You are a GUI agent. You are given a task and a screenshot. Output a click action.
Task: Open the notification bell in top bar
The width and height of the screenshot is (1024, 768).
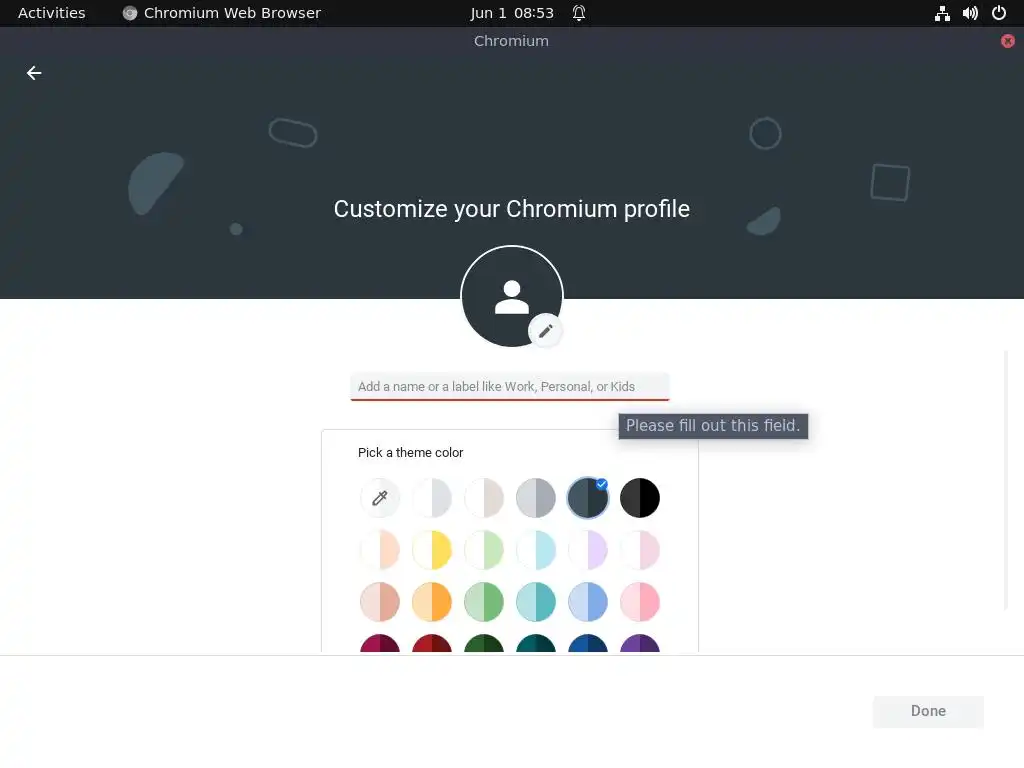point(579,13)
